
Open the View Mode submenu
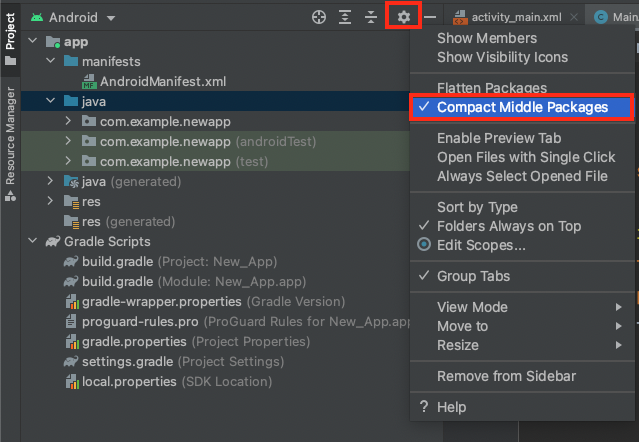[x=522, y=307]
